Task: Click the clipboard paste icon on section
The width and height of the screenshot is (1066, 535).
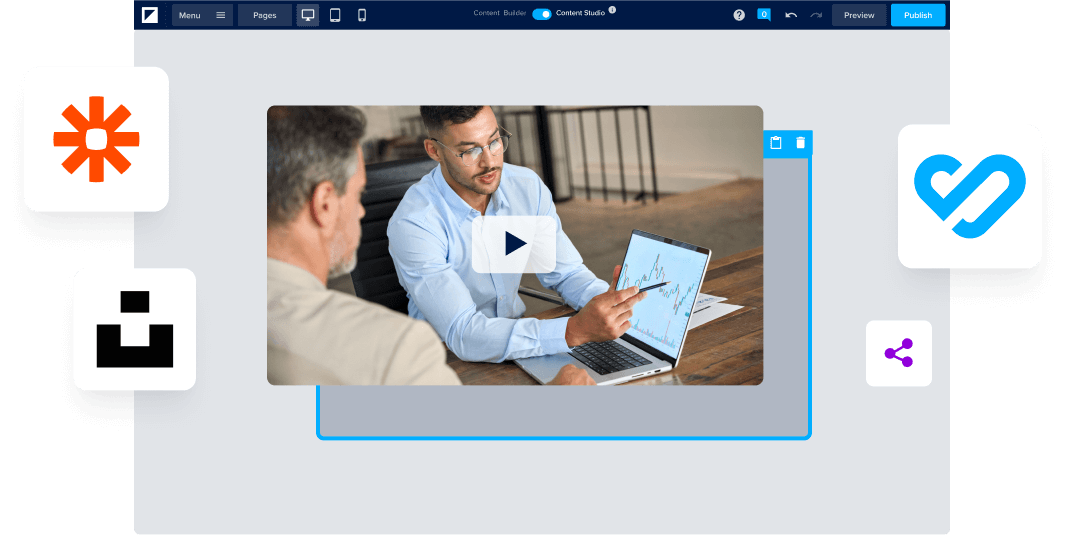Action: pyautogui.click(x=776, y=143)
